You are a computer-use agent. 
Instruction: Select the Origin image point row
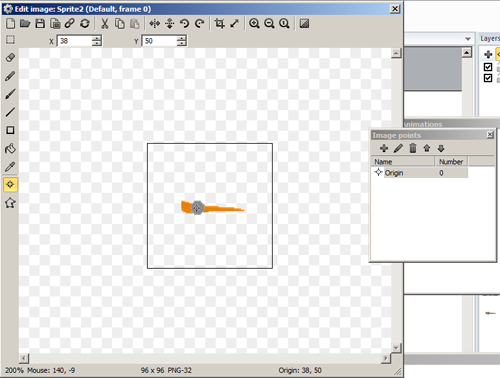coord(421,173)
